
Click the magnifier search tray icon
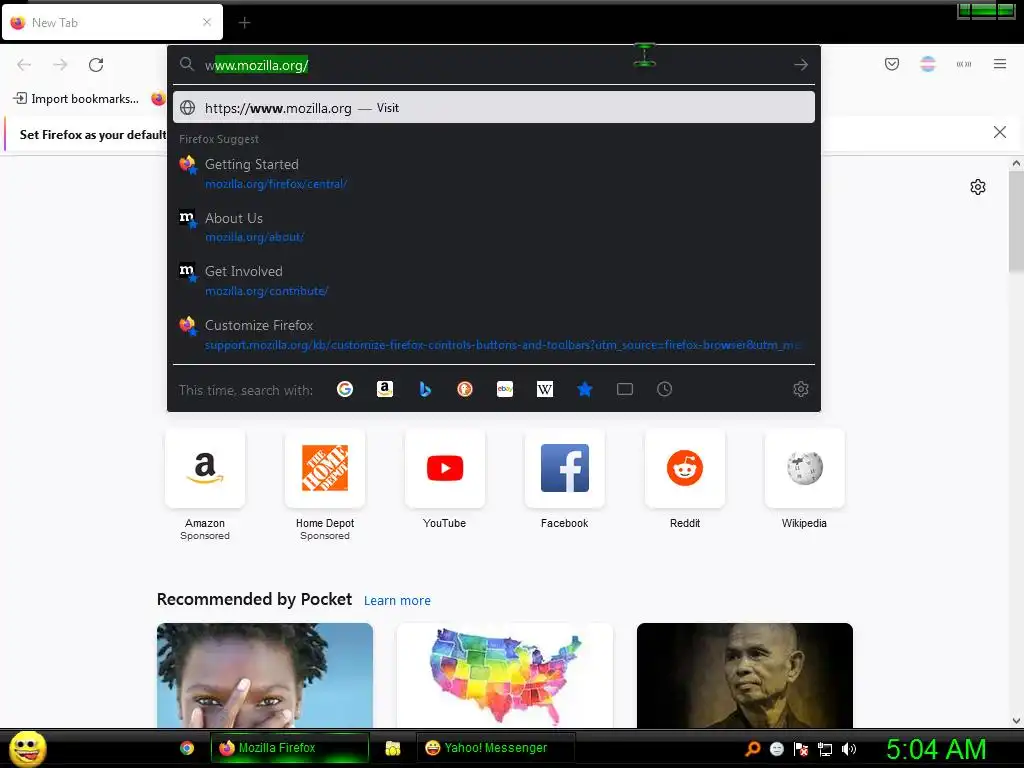coord(752,749)
